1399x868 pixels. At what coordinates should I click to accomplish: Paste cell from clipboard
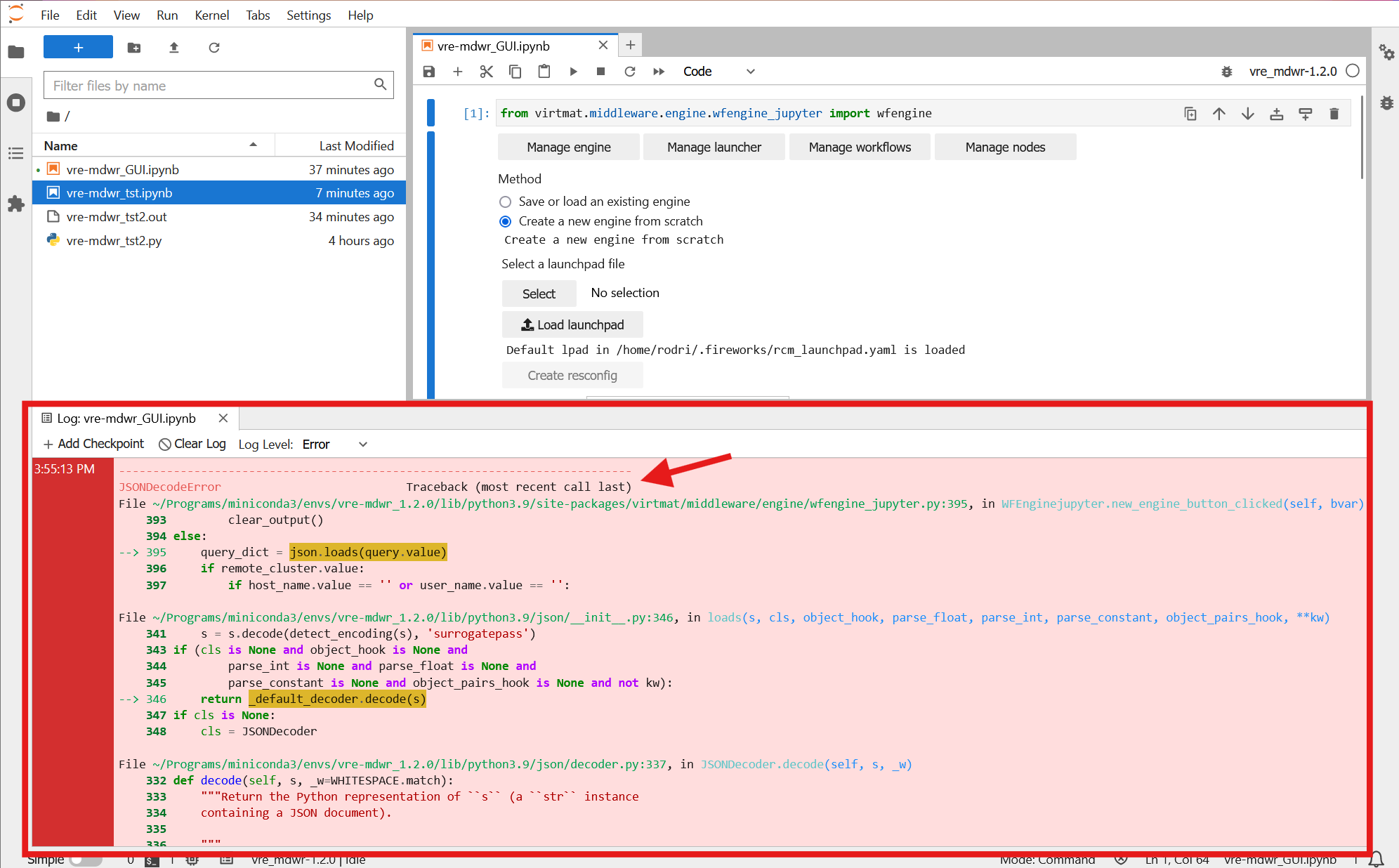tap(544, 72)
